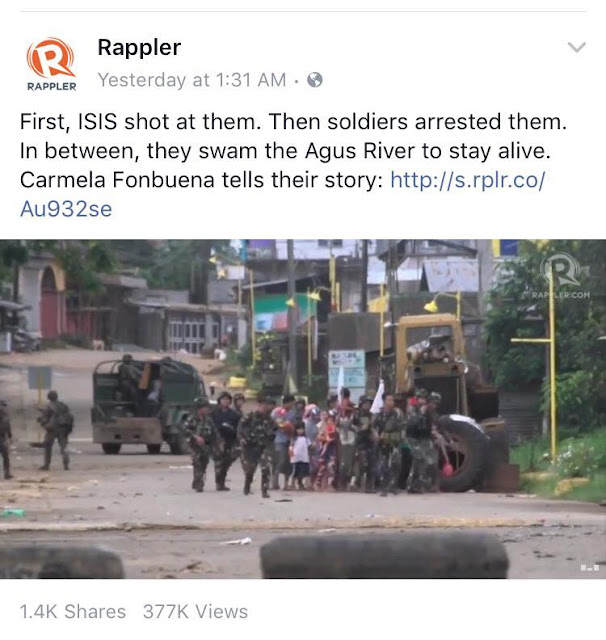Tap the audio bars indicator on the video

click(x=590, y=567)
